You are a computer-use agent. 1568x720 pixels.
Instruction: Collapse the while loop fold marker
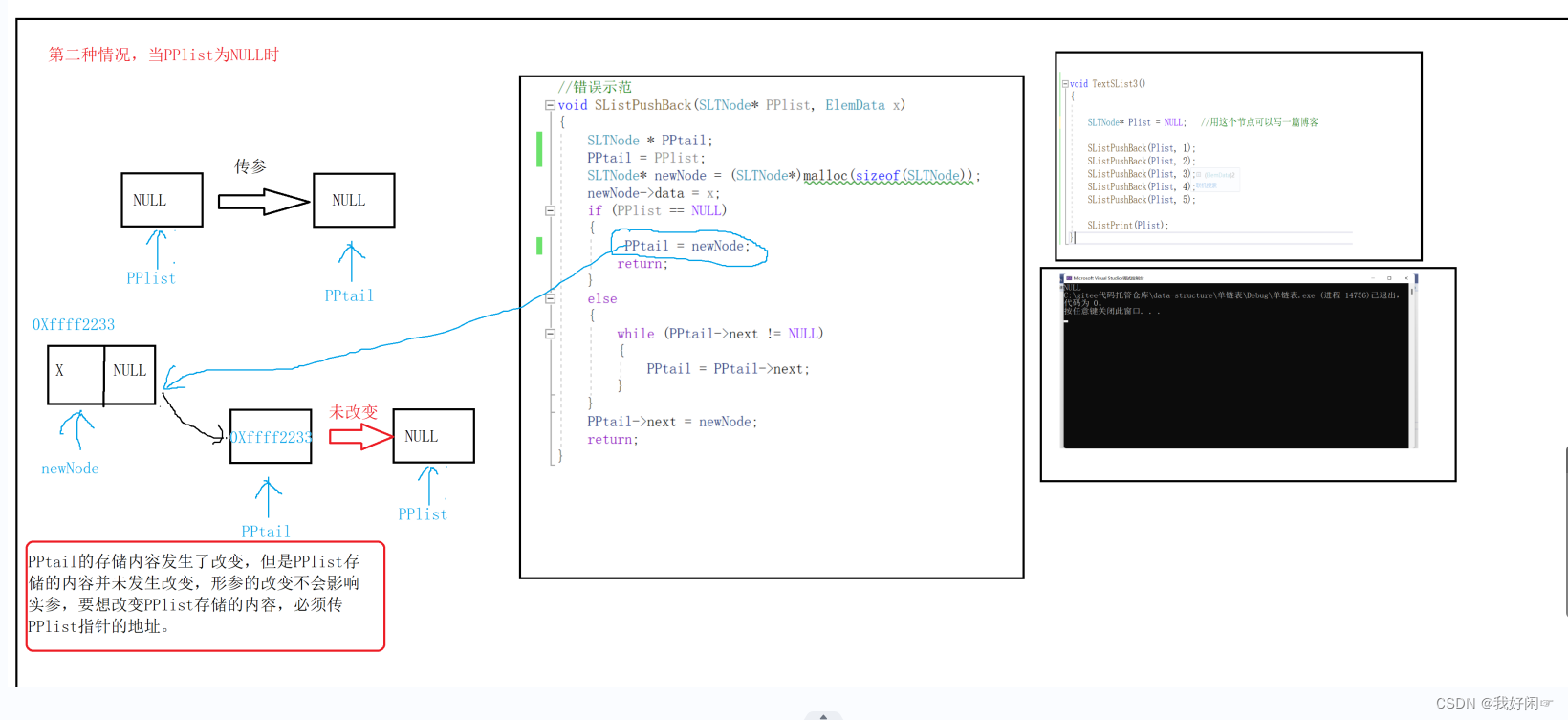tap(550, 334)
